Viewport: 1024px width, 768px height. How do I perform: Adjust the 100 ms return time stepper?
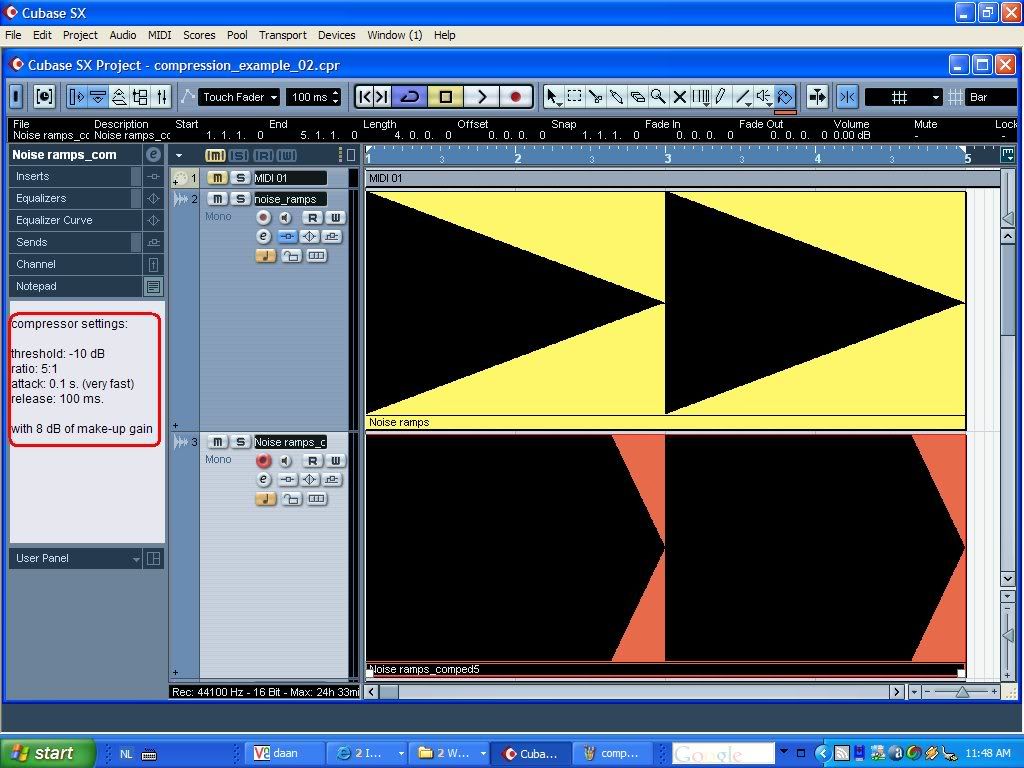tap(336, 97)
